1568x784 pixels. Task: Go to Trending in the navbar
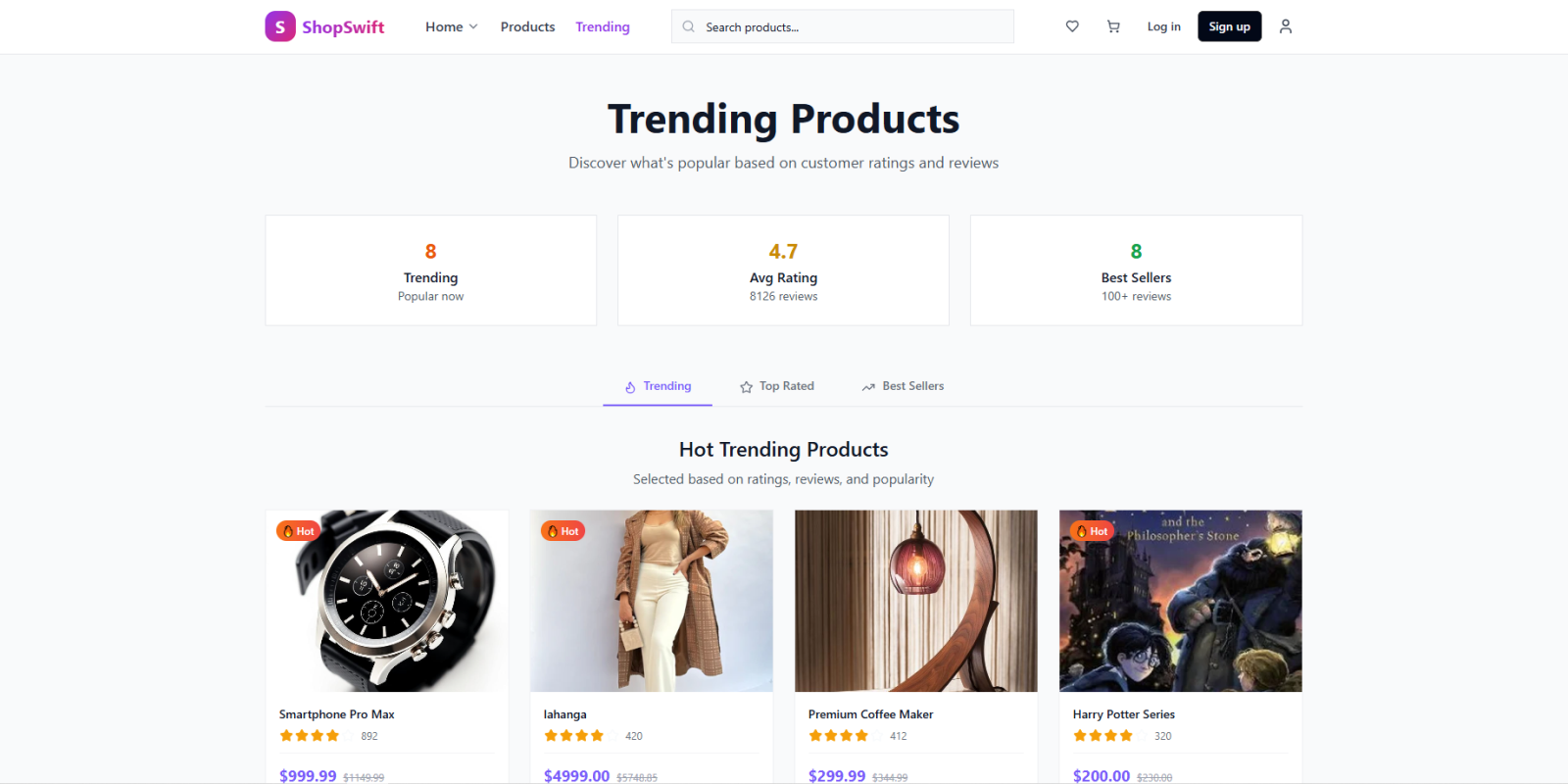603,26
